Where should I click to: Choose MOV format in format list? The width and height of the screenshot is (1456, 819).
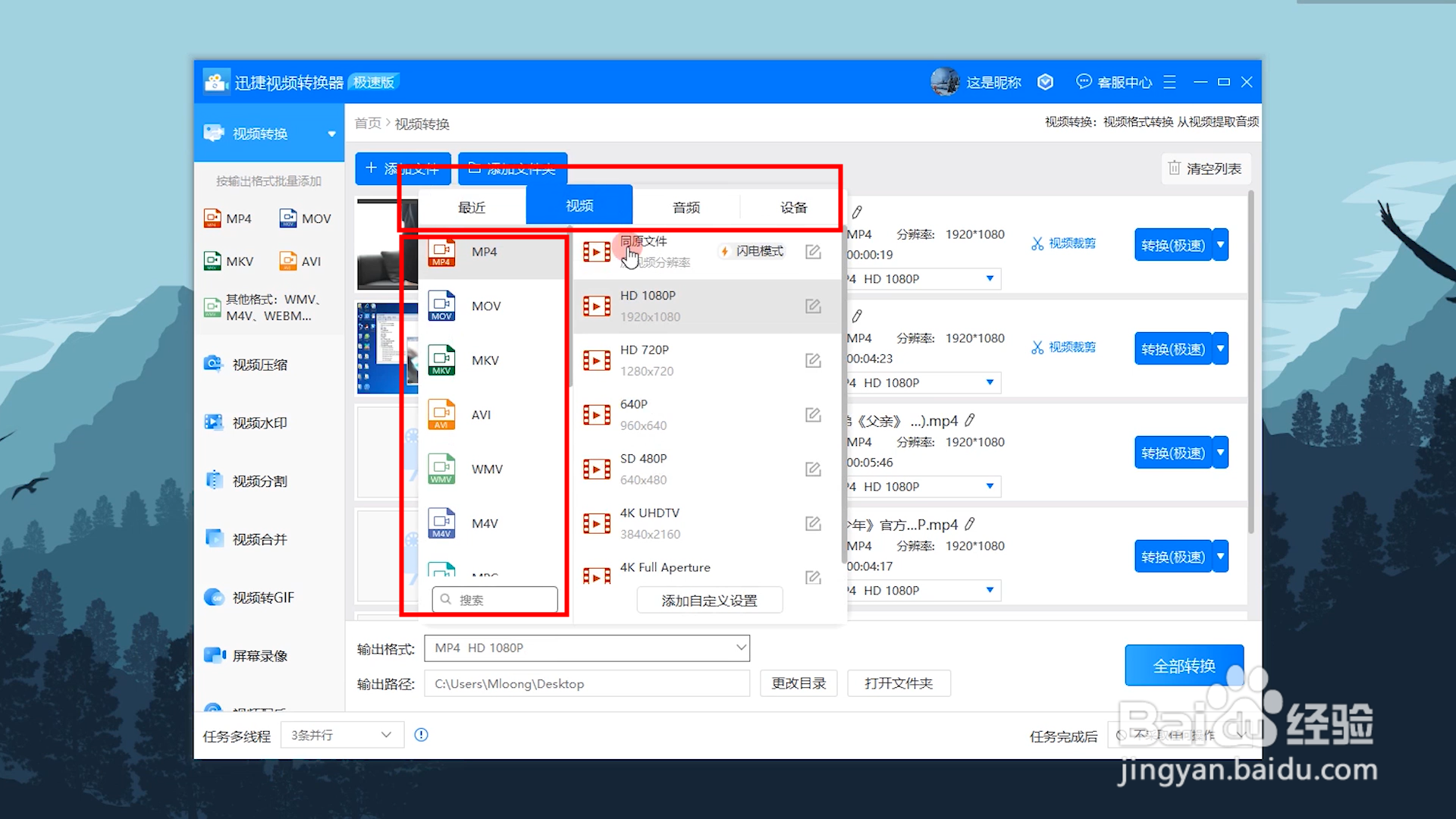(485, 306)
